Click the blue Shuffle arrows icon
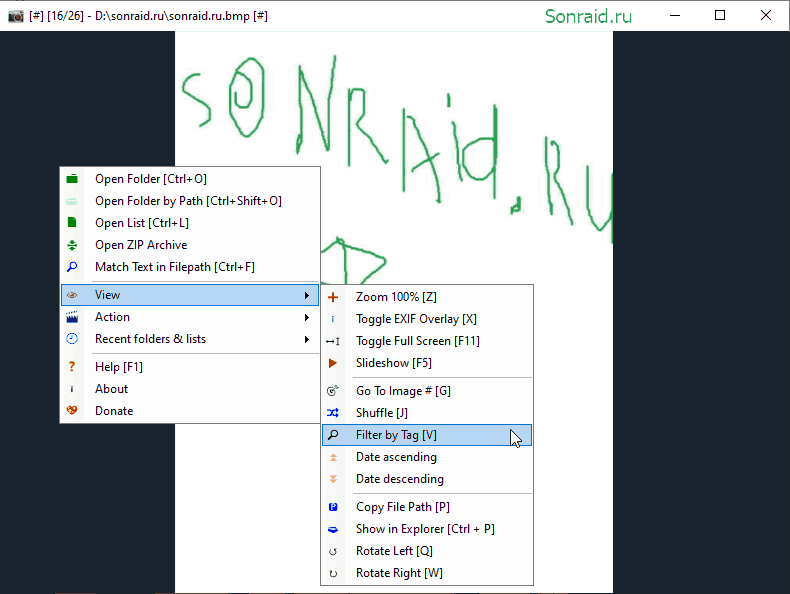Viewport: 790px width, 594px height. (x=333, y=413)
